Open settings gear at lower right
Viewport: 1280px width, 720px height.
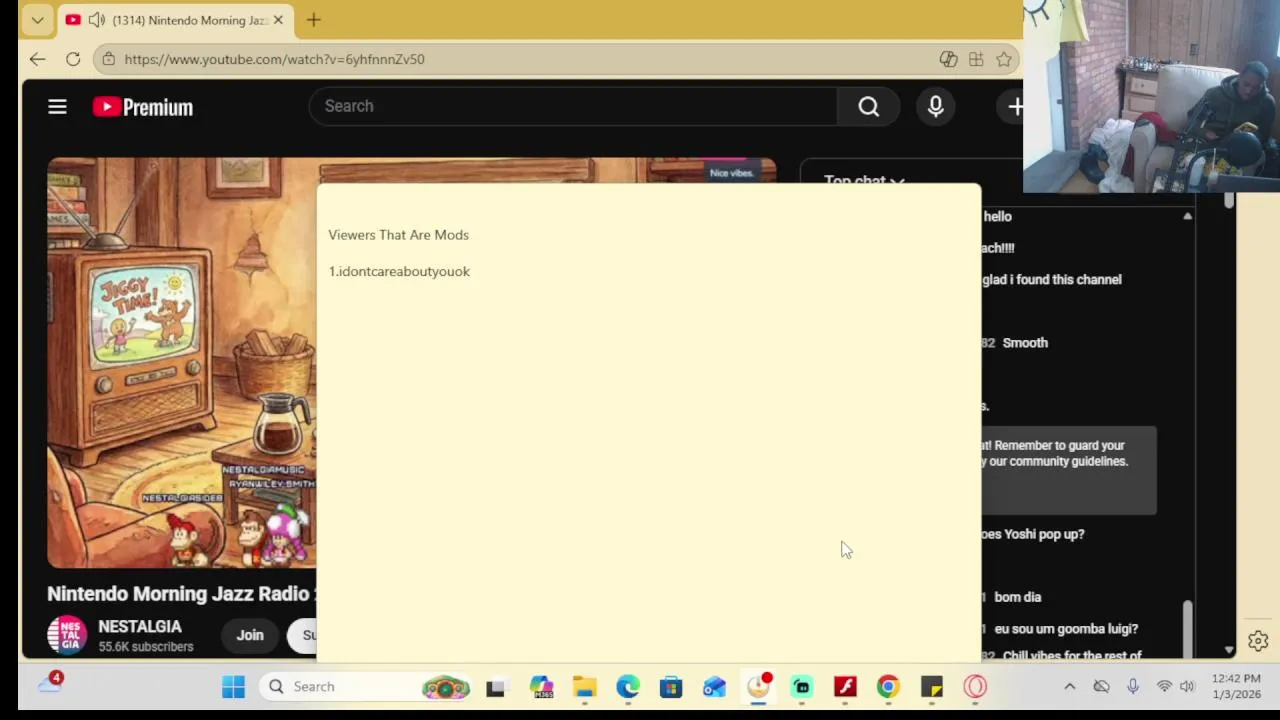coord(1258,640)
